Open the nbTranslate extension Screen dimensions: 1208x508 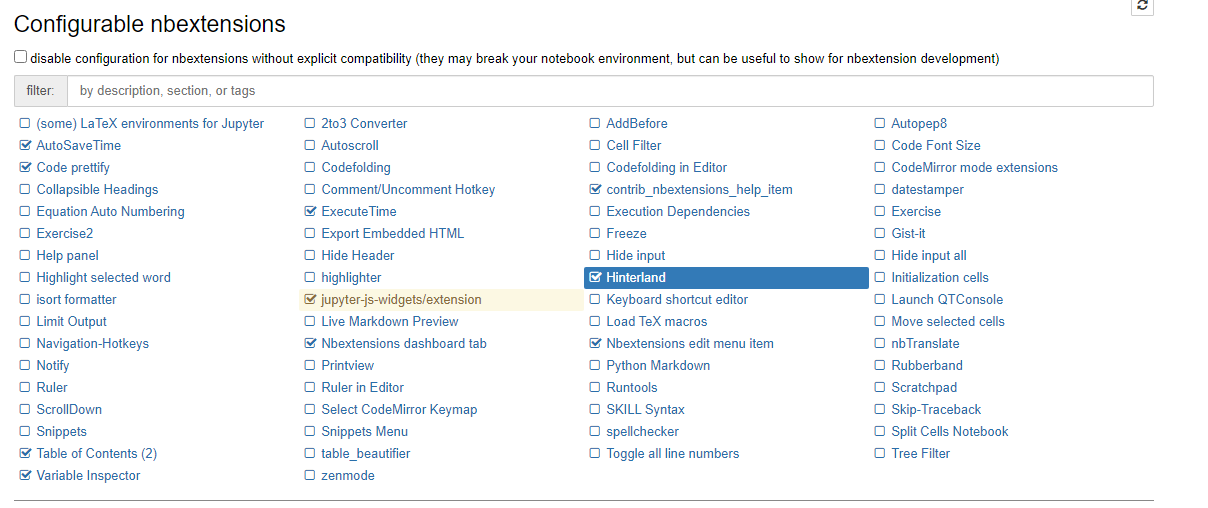pyautogui.click(x=925, y=343)
